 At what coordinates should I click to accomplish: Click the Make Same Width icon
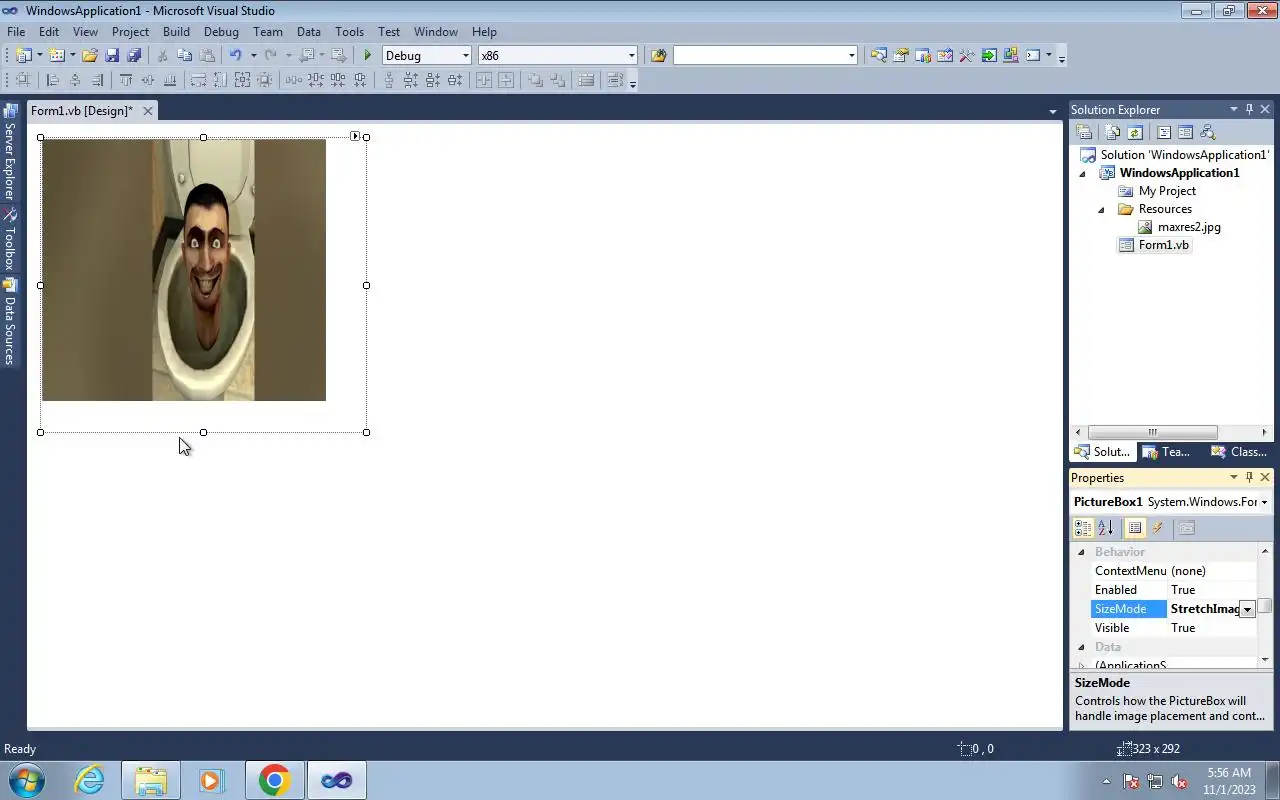tap(198, 80)
